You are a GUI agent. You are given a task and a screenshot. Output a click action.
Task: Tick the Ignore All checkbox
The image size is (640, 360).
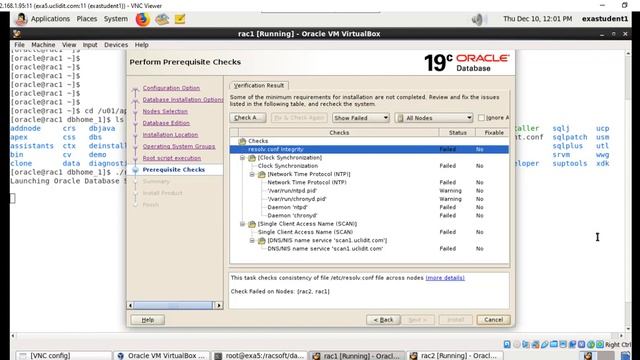click(x=481, y=118)
